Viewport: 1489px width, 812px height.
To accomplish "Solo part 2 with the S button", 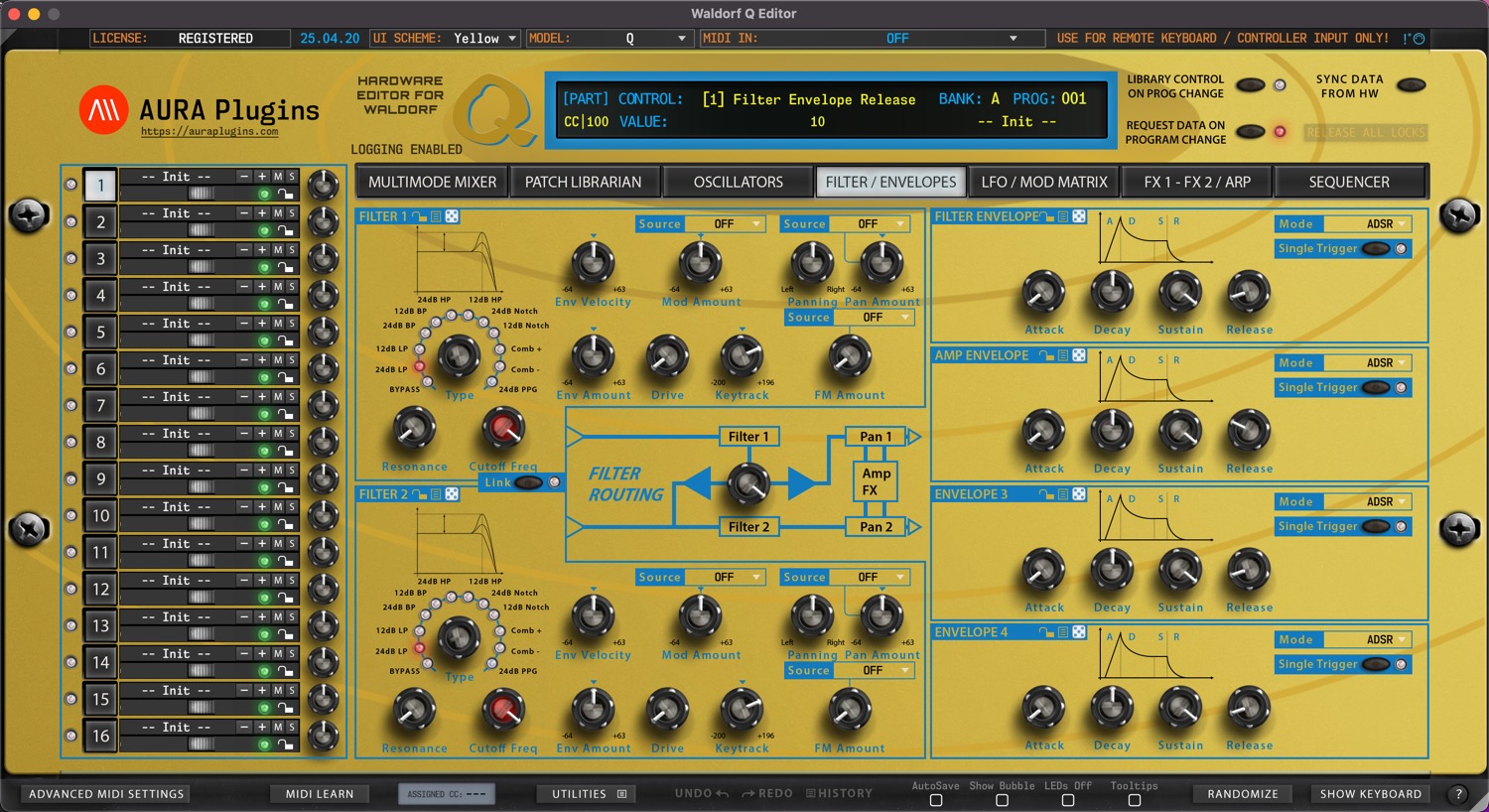I will (x=291, y=212).
